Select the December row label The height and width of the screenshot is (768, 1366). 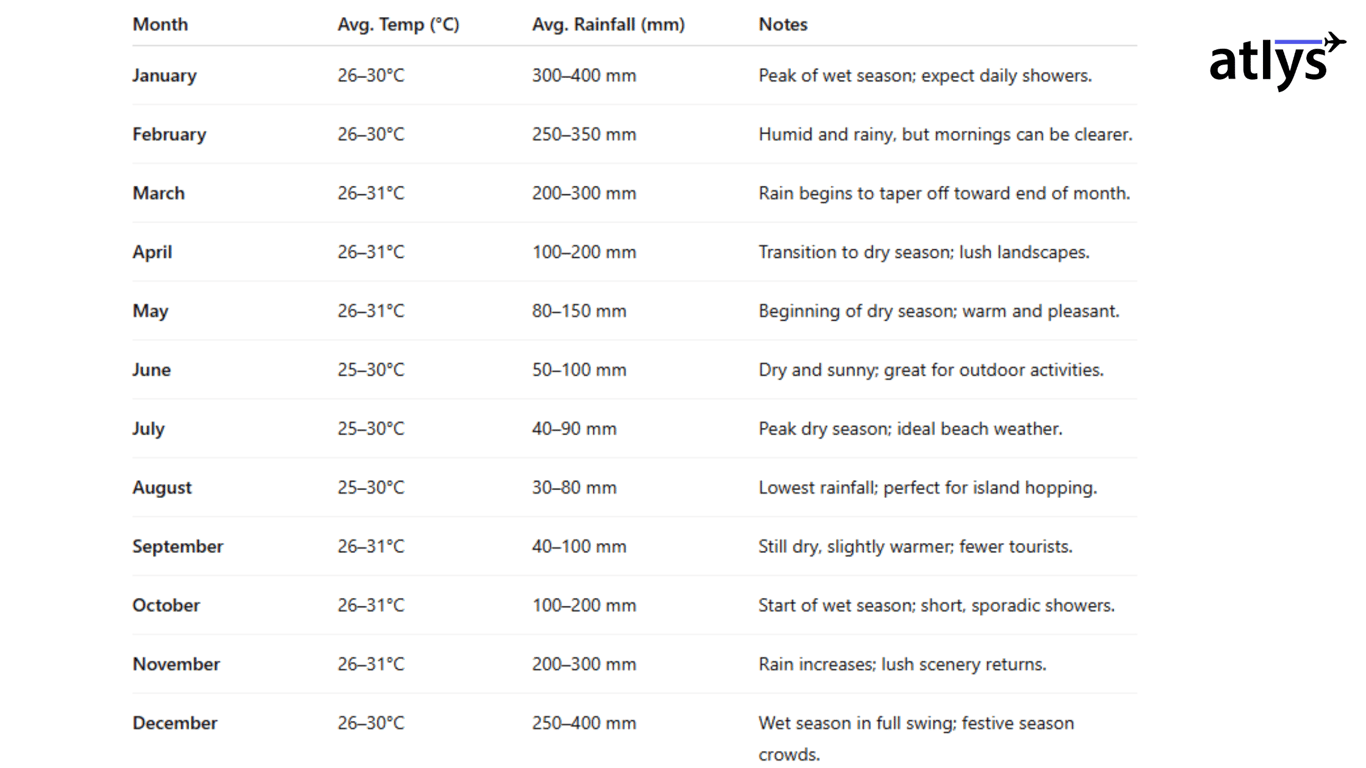(x=174, y=723)
